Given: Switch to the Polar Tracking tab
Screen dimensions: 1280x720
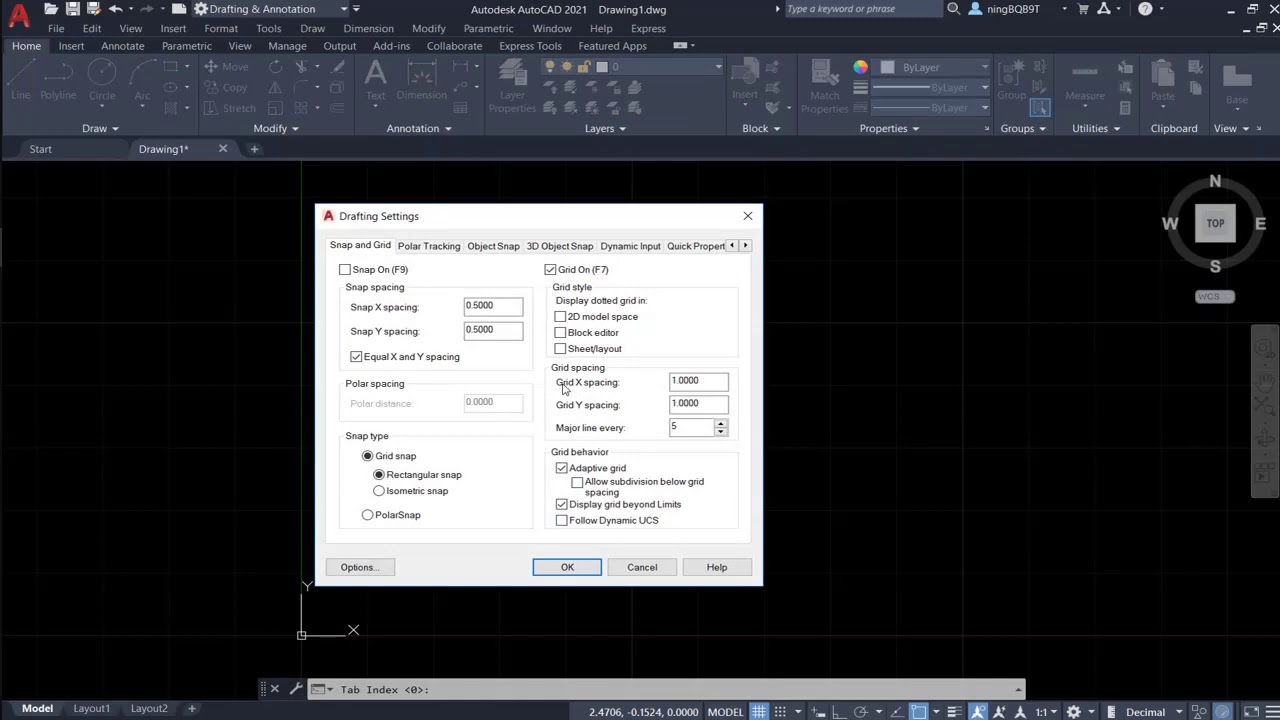Looking at the screenshot, I should 429,246.
